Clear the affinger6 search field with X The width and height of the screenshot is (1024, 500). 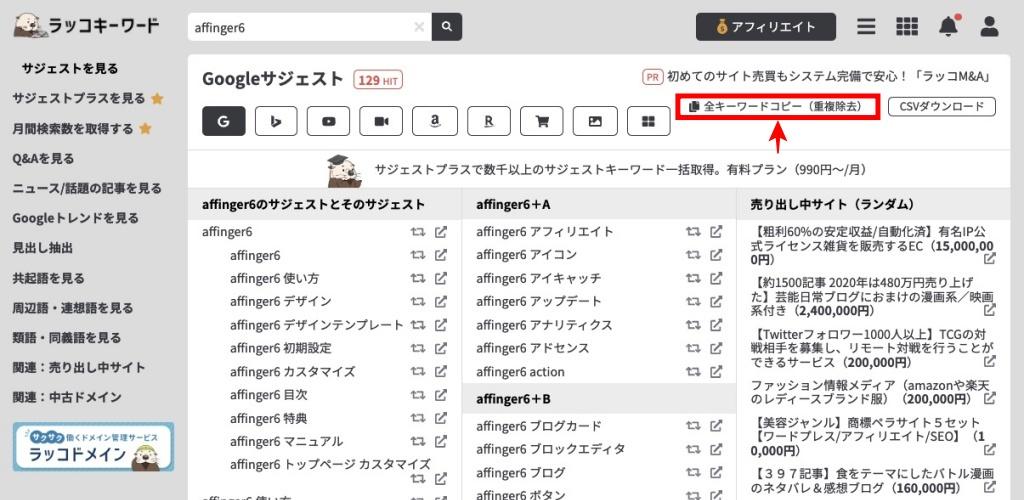click(x=419, y=27)
